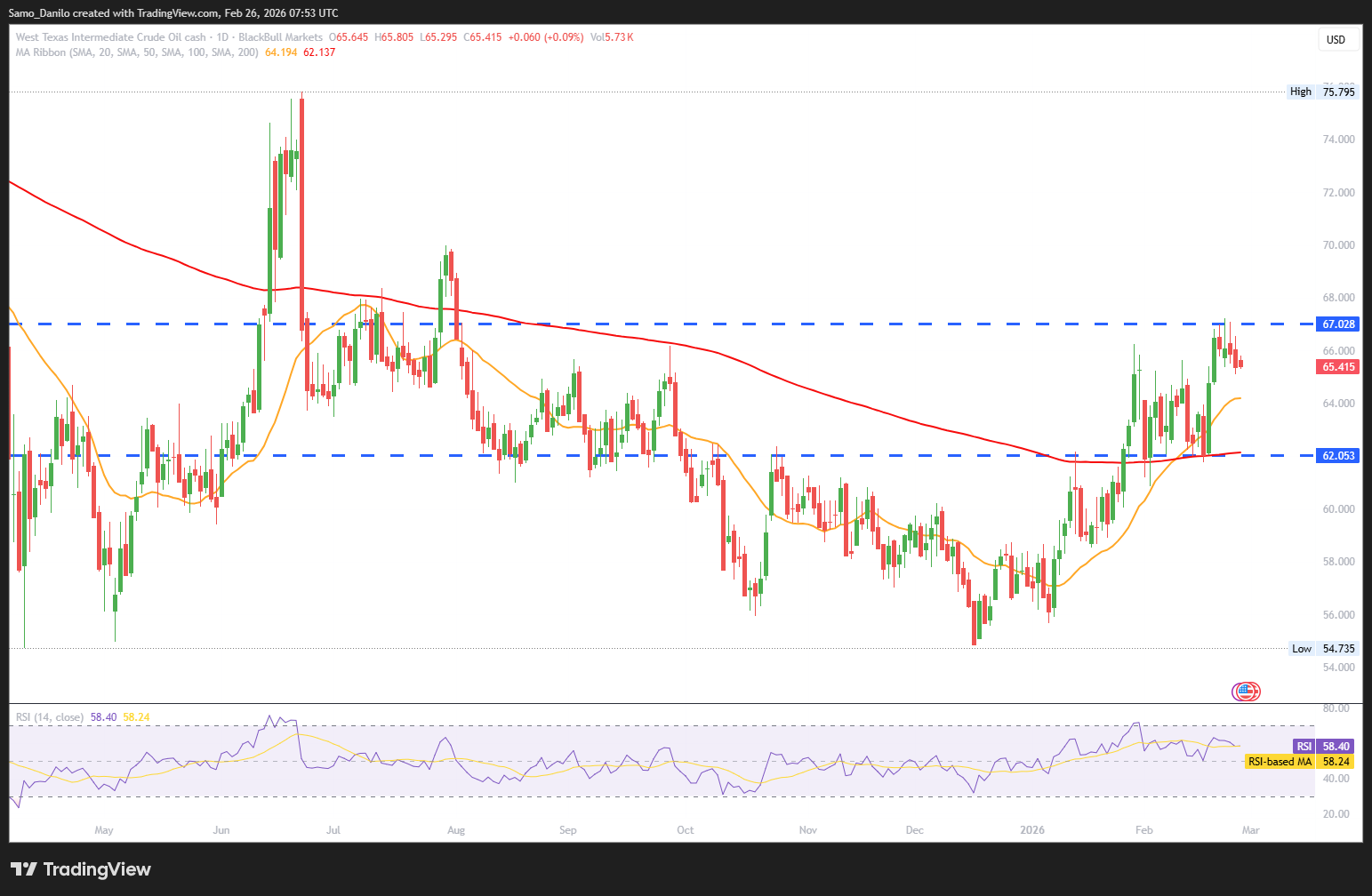Click the High 75.795 price label
The width and height of the screenshot is (1372, 896).
click(x=1323, y=92)
